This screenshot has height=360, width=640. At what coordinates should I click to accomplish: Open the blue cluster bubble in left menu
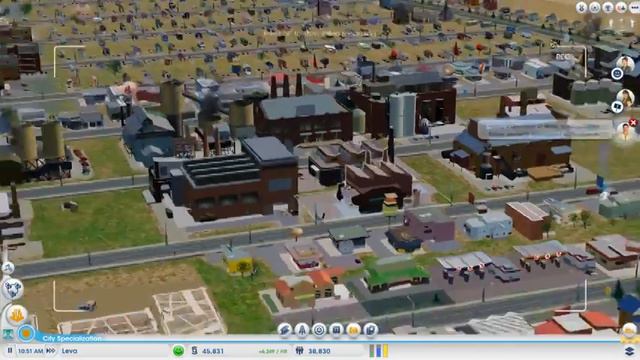coord(13,289)
